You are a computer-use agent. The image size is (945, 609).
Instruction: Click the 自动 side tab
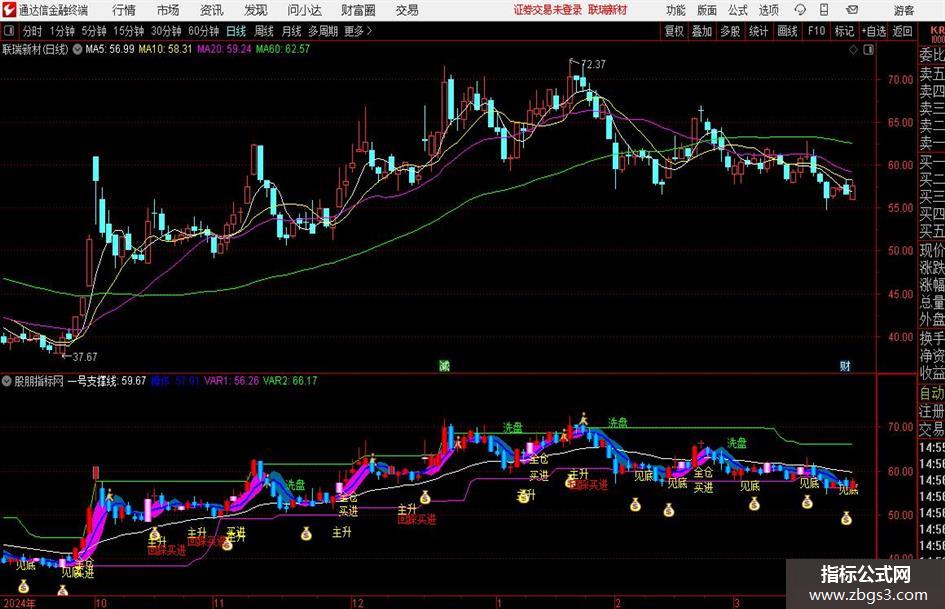pos(932,393)
